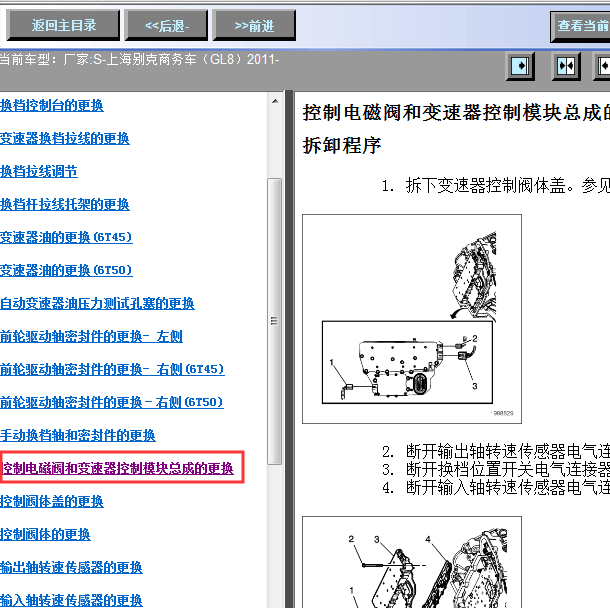Click the partially visible rightmost pane layout icon
The height and width of the screenshot is (608, 610).
(602, 67)
